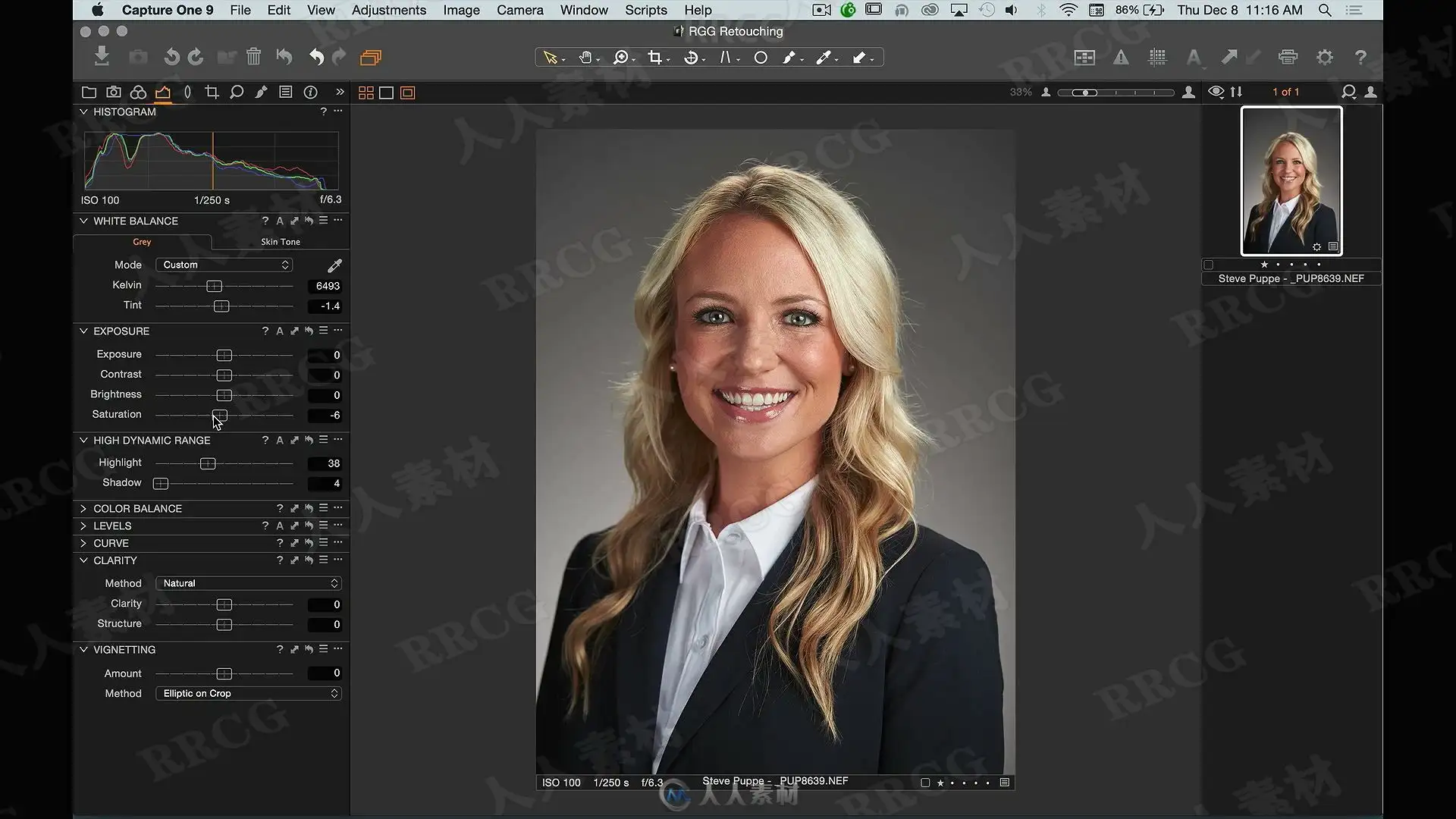The image size is (1456, 819).
Task: Select the Steve Puppe portrait thumbnail
Action: click(x=1291, y=181)
